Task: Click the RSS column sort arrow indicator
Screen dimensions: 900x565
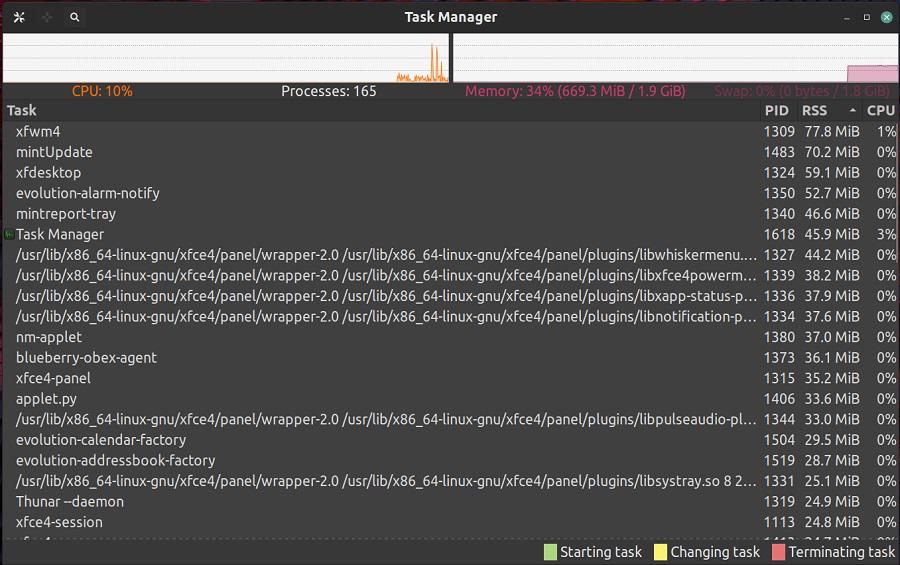Action: 852,110
